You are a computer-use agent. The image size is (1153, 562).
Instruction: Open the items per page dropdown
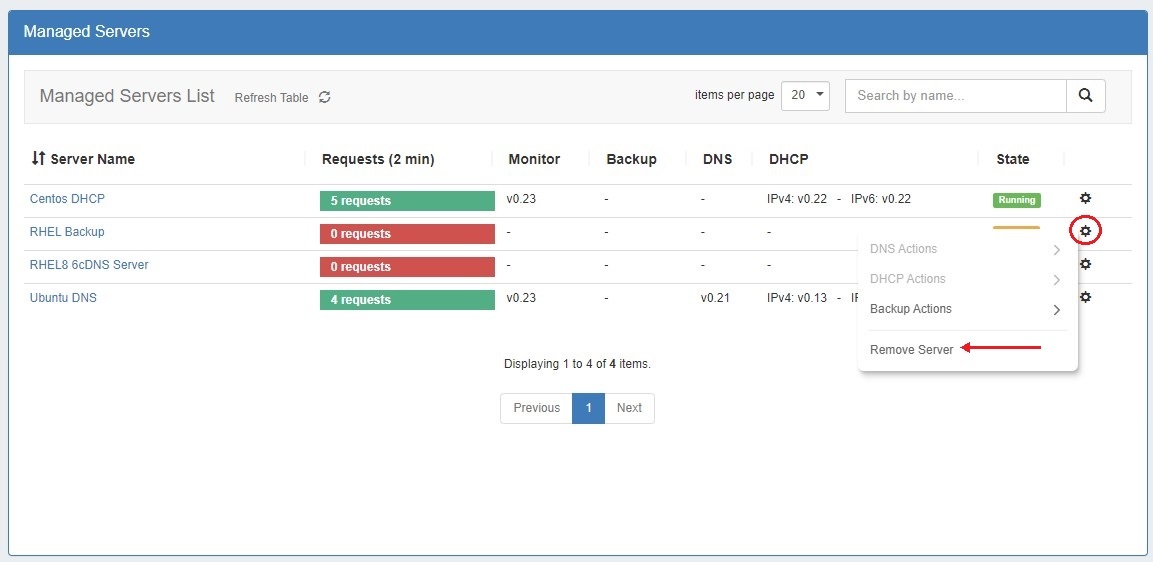[x=804, y=96]
